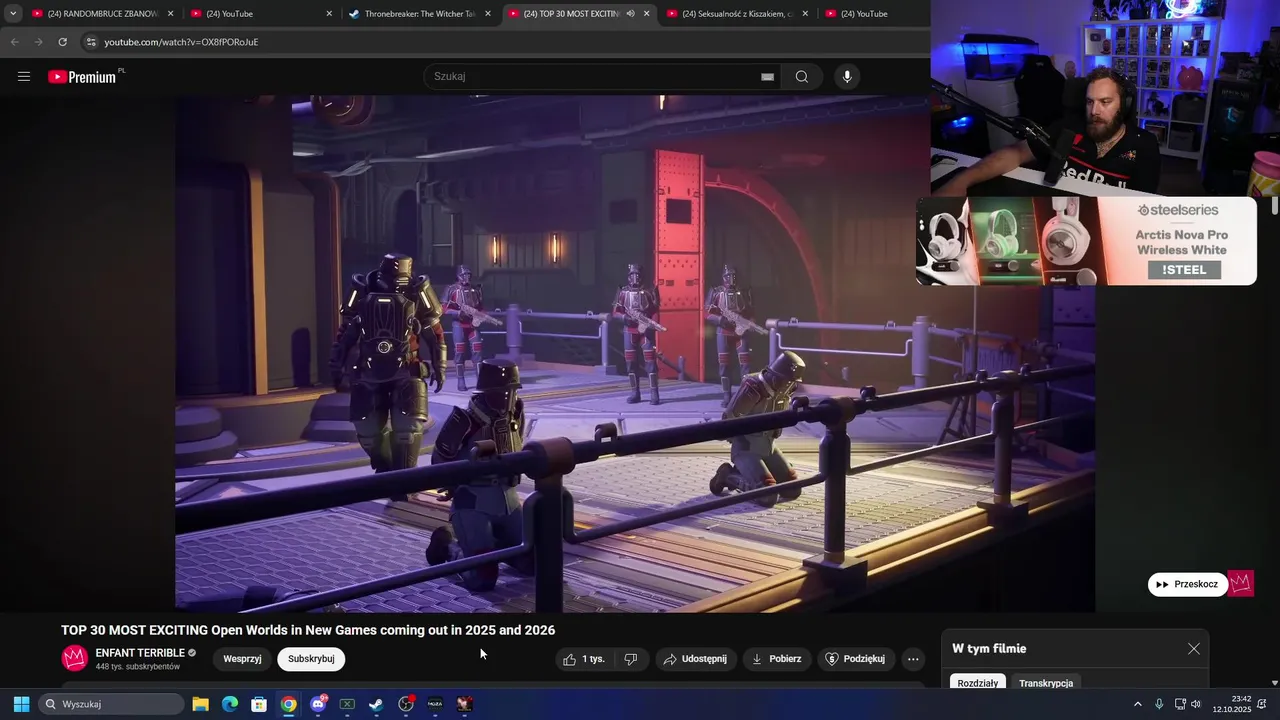Close the RANDOMBRUCE ZBANOW tab

(170, 14)
